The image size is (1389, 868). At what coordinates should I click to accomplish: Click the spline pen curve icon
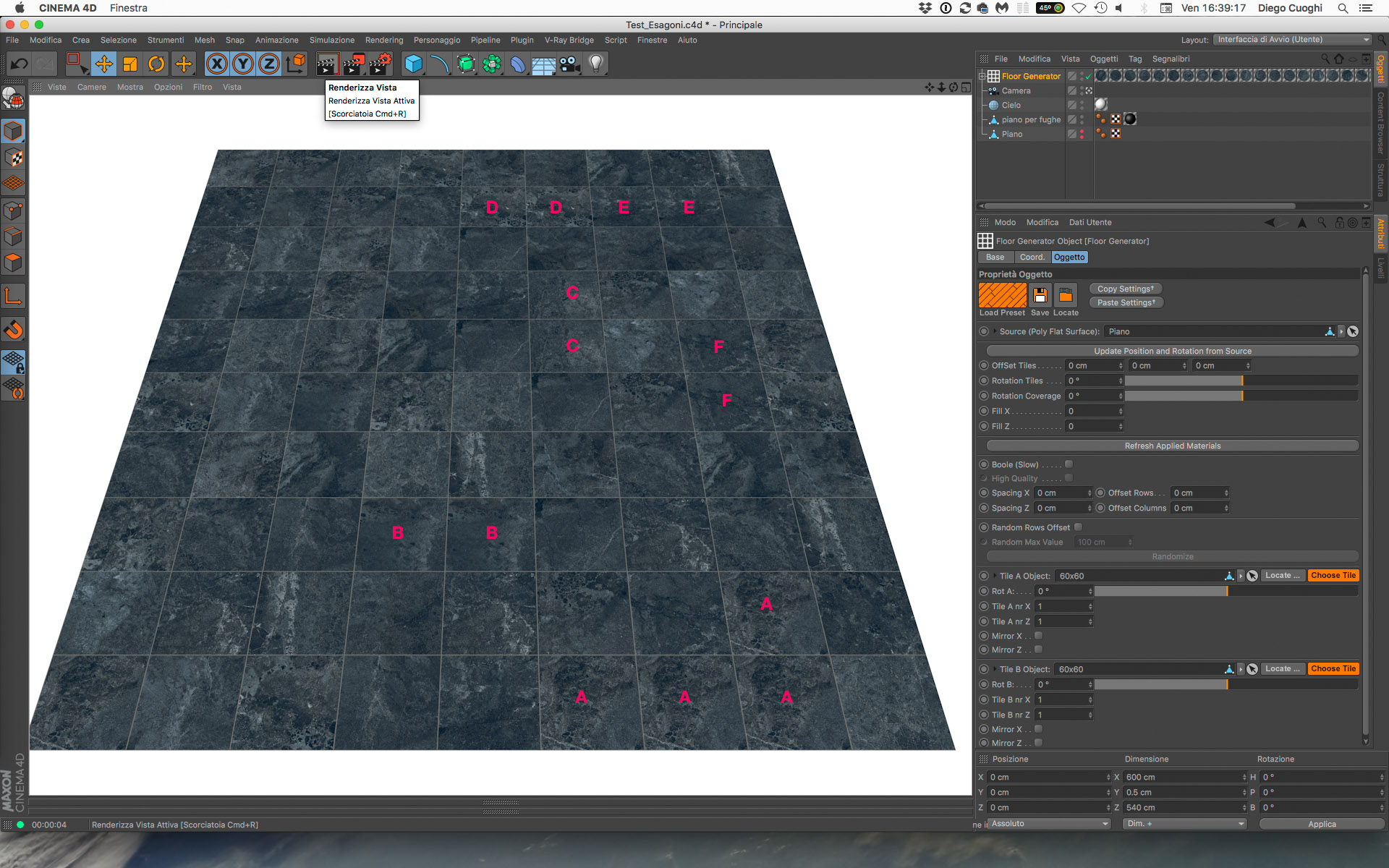point(439,64)
